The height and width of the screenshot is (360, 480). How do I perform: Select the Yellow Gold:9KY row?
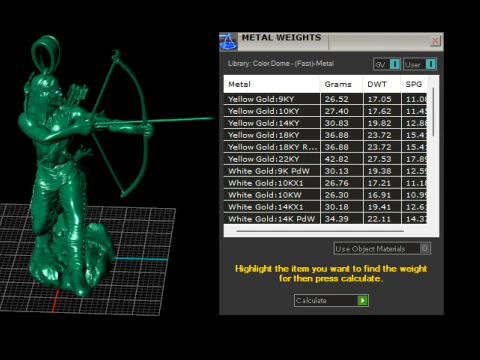[x=325, y=99]
